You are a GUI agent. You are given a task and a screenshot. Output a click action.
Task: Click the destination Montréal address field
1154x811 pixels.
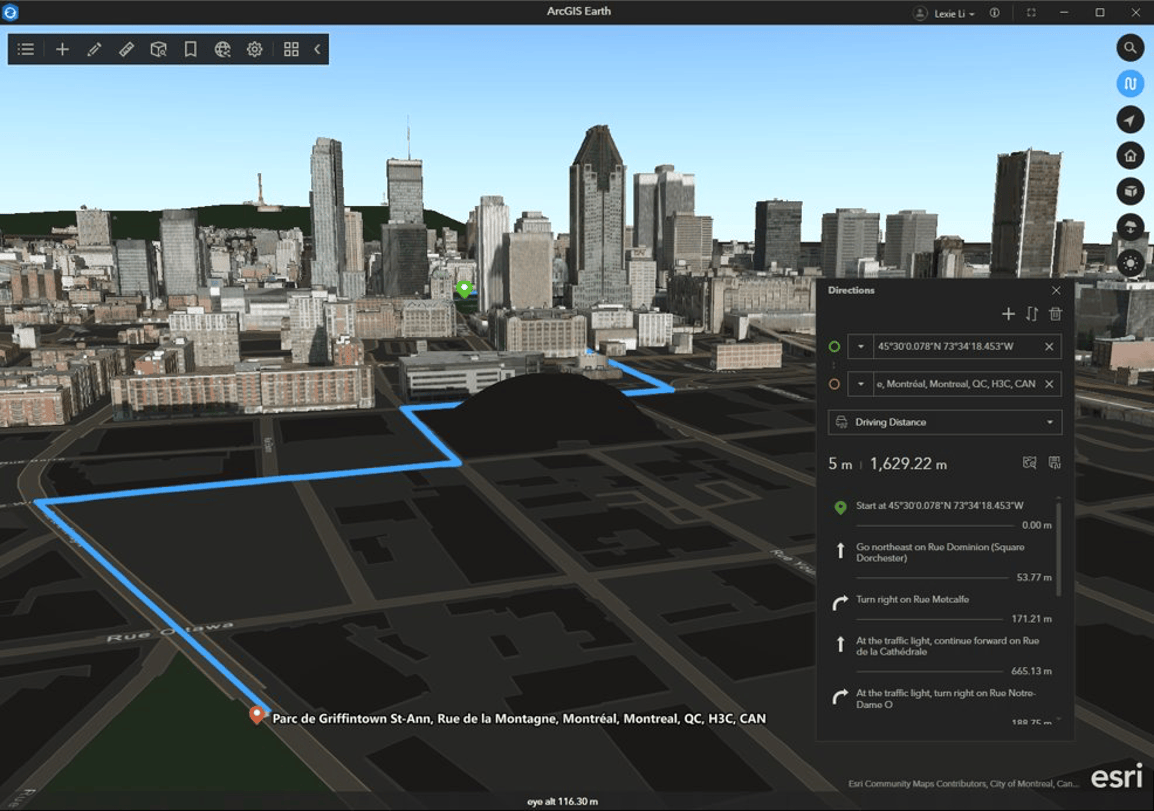955,384
